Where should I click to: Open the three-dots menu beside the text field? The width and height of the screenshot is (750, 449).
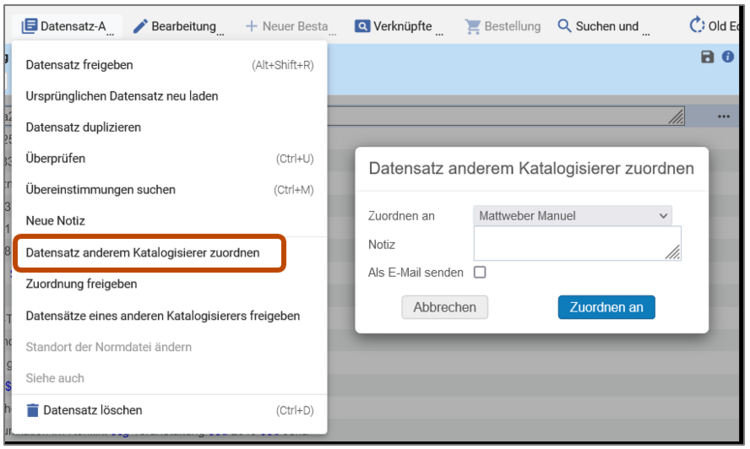point(723,116)
